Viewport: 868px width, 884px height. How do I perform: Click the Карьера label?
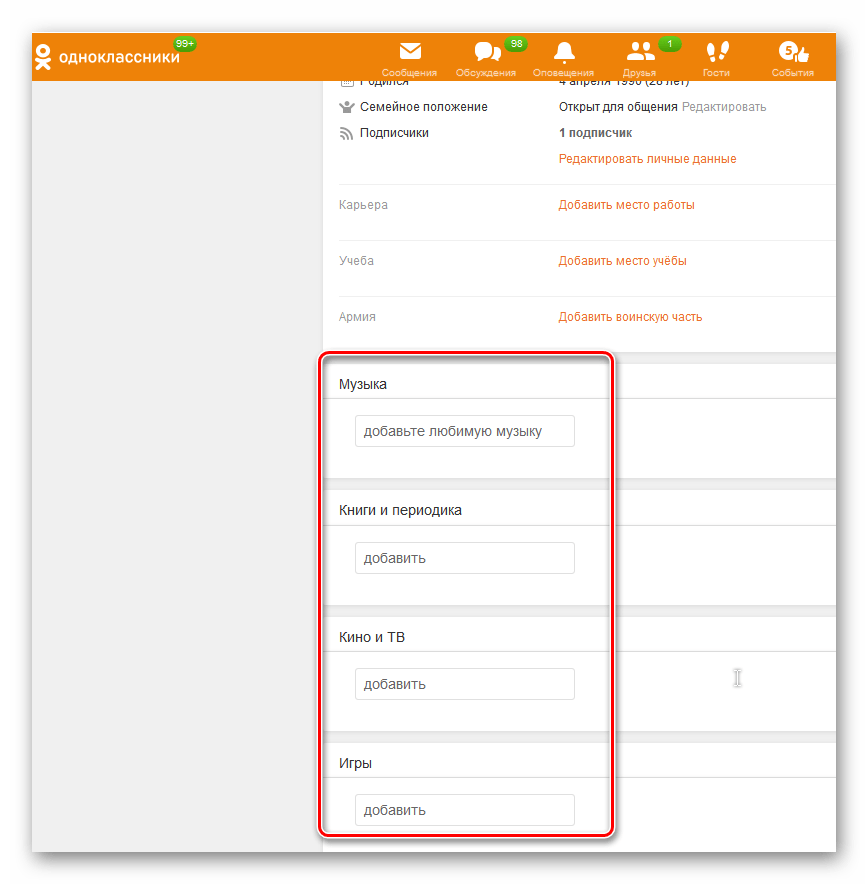tap(363, 205)
